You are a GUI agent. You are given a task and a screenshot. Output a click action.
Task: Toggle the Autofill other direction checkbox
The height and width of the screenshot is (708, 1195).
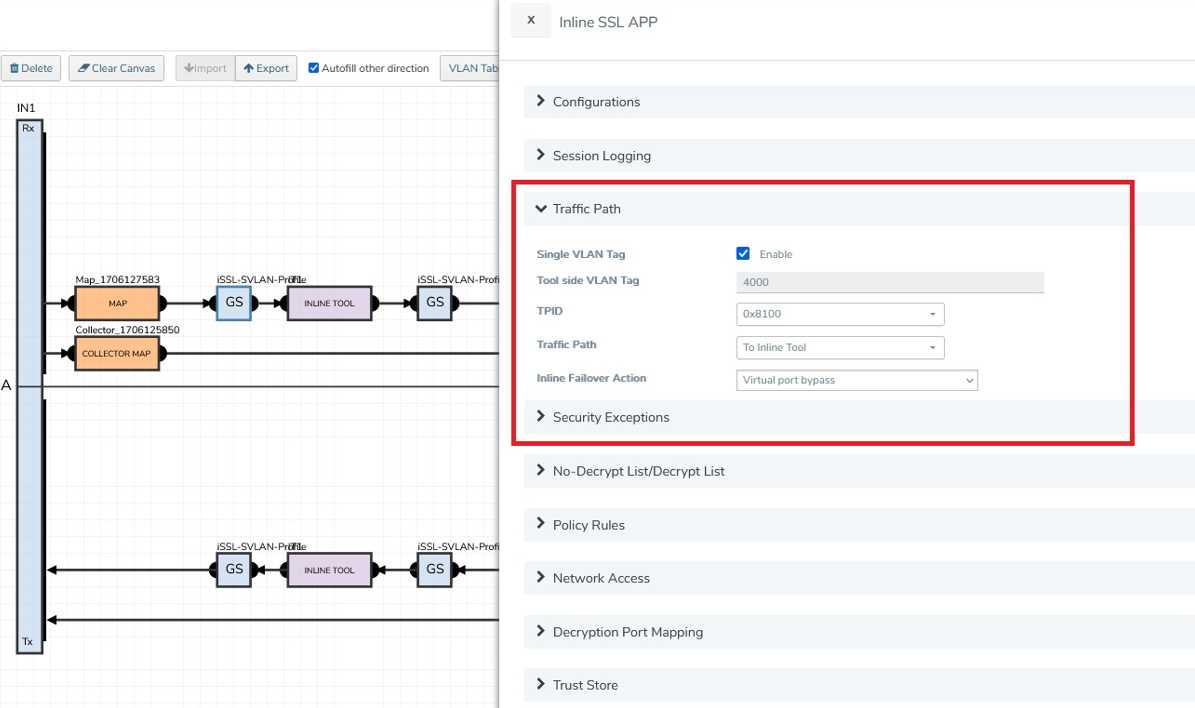[313, 68]
